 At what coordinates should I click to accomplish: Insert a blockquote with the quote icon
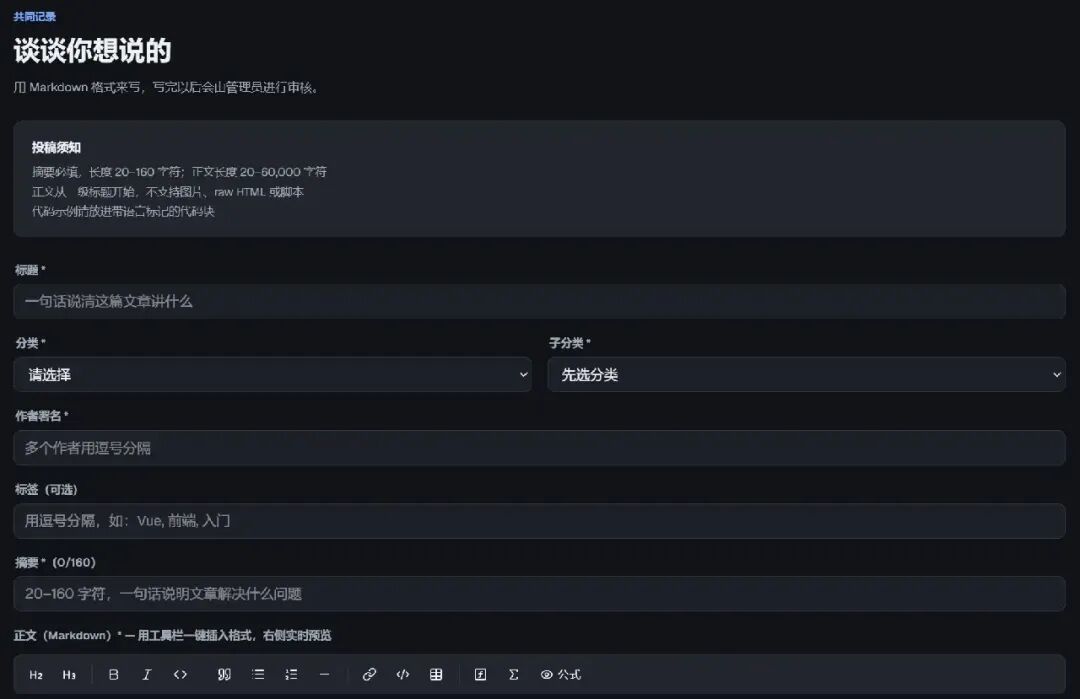(225, 675)
